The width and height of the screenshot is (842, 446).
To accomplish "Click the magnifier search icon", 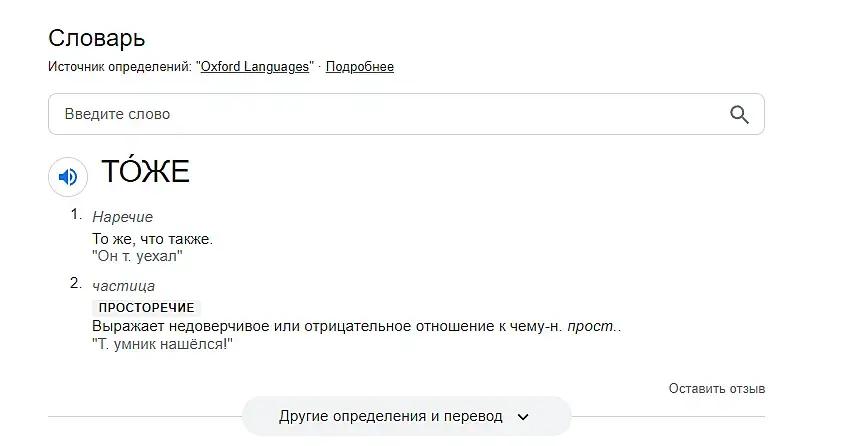I will pos(739,114).
